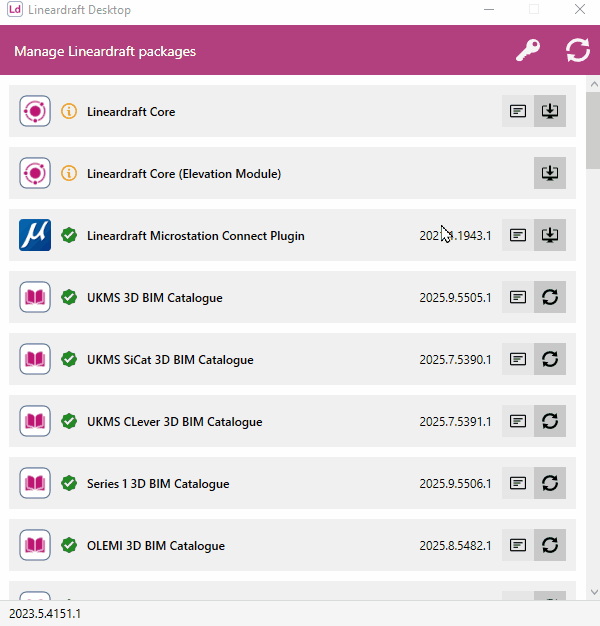Select the UKMS 3D BIM Catalogue name
Screen dimensions: 600x626
click(154, 298)
